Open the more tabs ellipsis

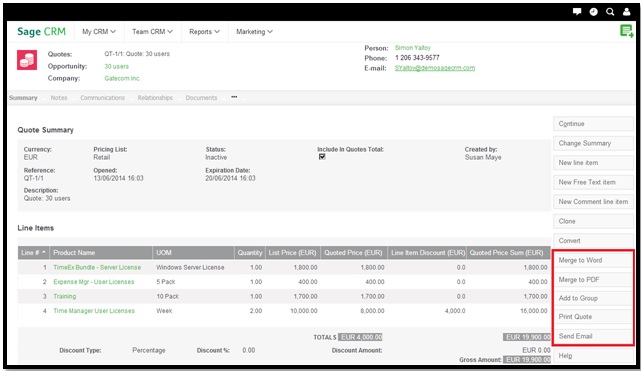point(234,97)
